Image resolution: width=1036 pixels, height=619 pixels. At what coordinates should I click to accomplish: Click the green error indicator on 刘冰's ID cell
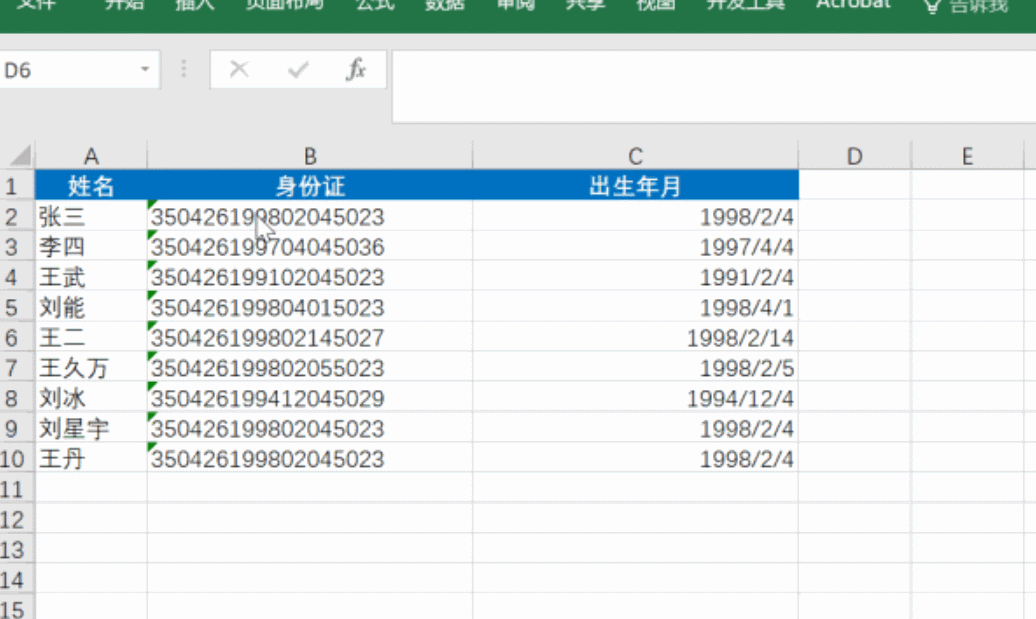tap(151, 386)
